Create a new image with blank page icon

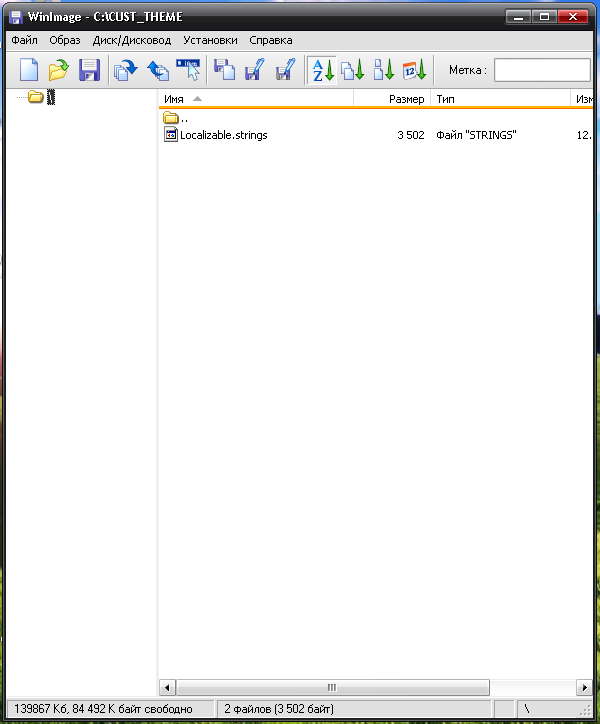[x=29, y=70]
